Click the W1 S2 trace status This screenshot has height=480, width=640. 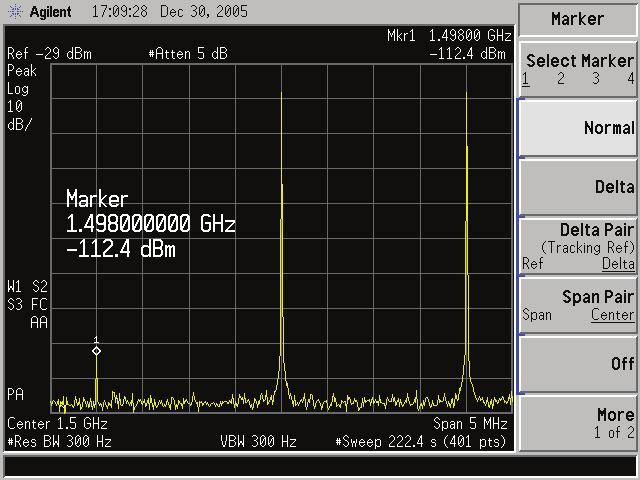(27, 287)
